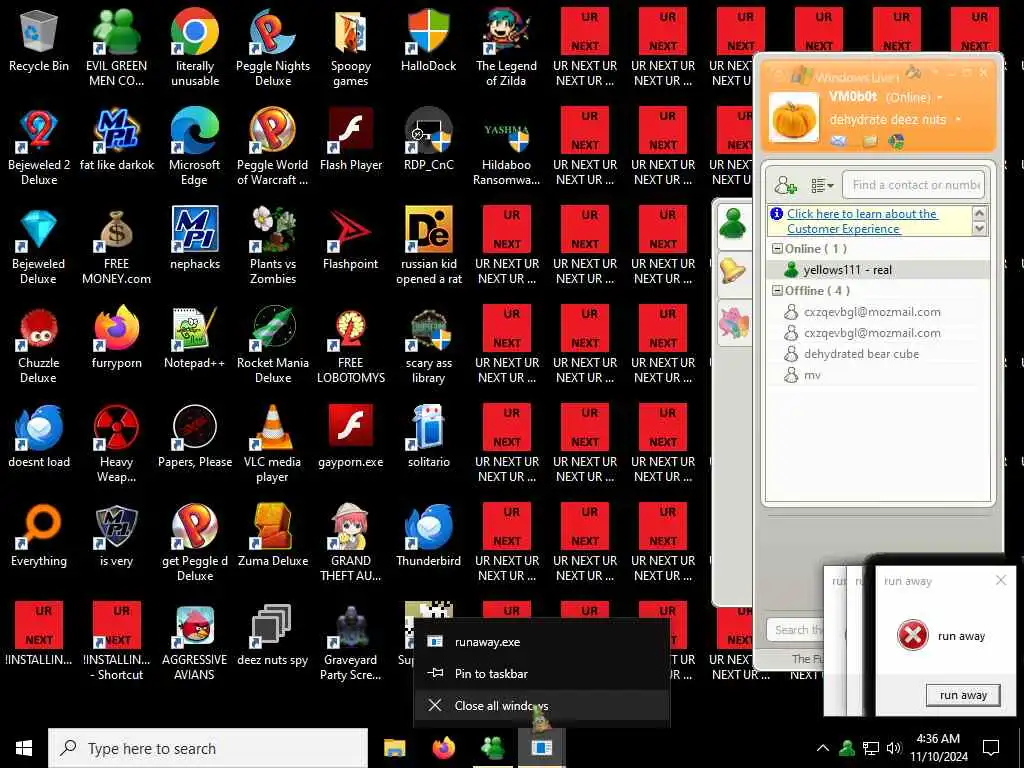Choose runaway.exe in the taskbar jump list

pyautogui.click(x=541, y=642)
